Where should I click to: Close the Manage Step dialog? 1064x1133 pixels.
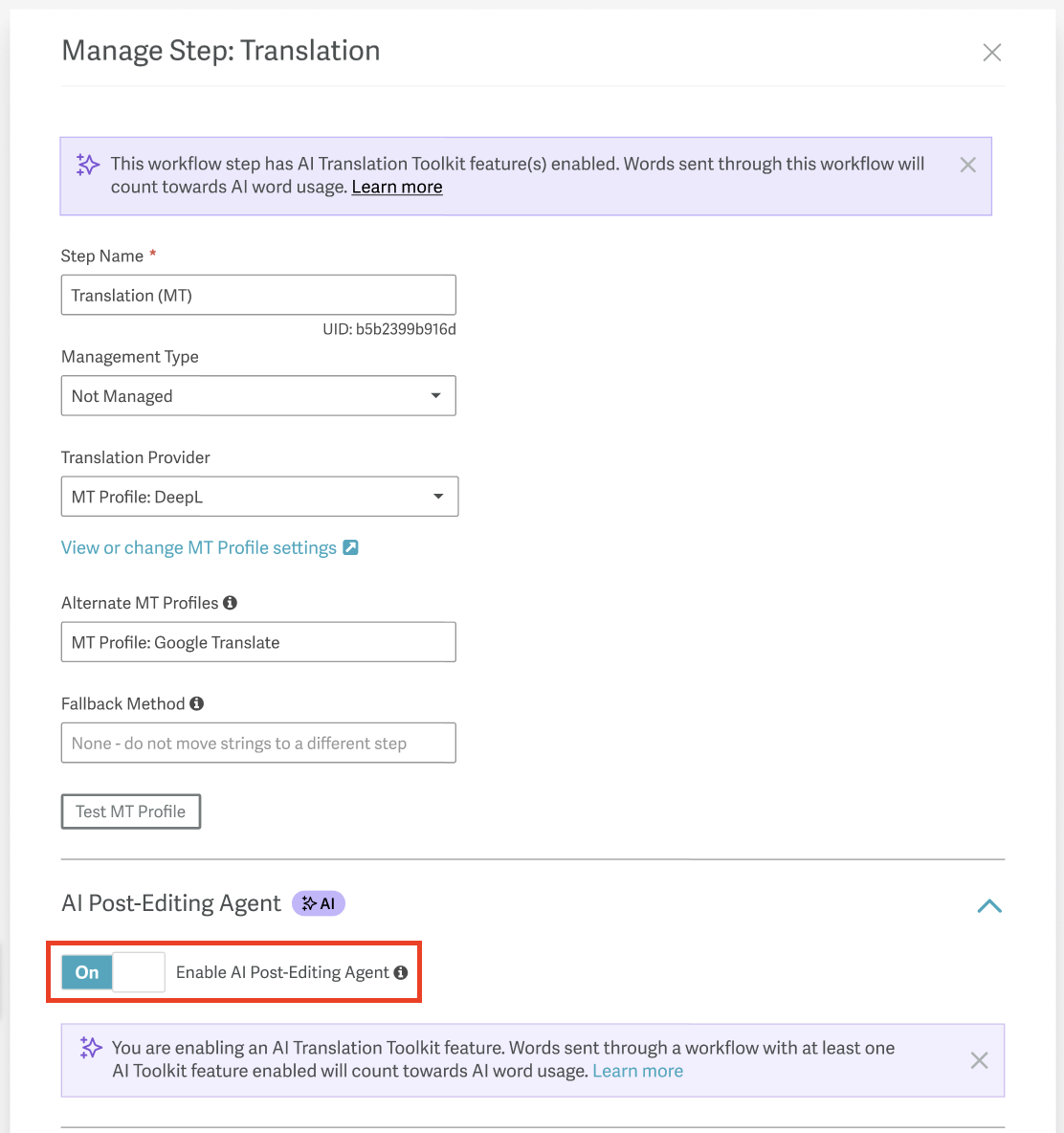tap(992, 52)
